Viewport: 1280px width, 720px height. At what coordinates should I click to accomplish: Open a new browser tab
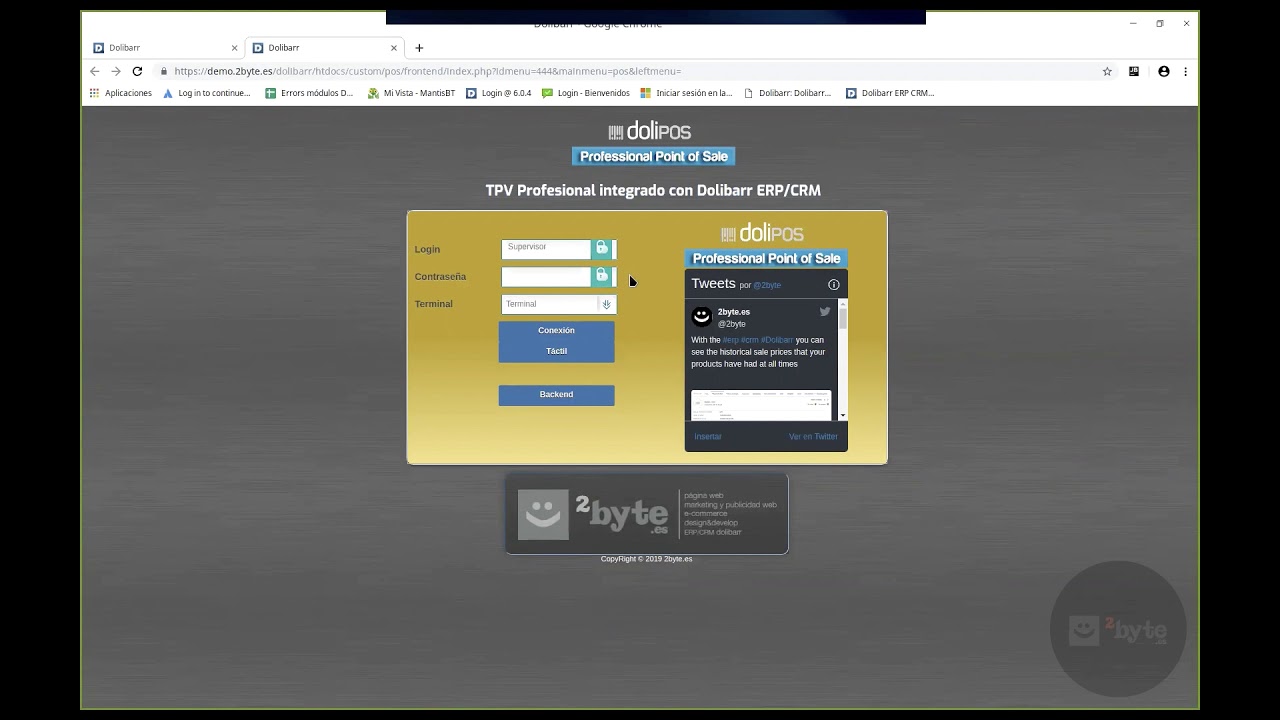[419, 48]
